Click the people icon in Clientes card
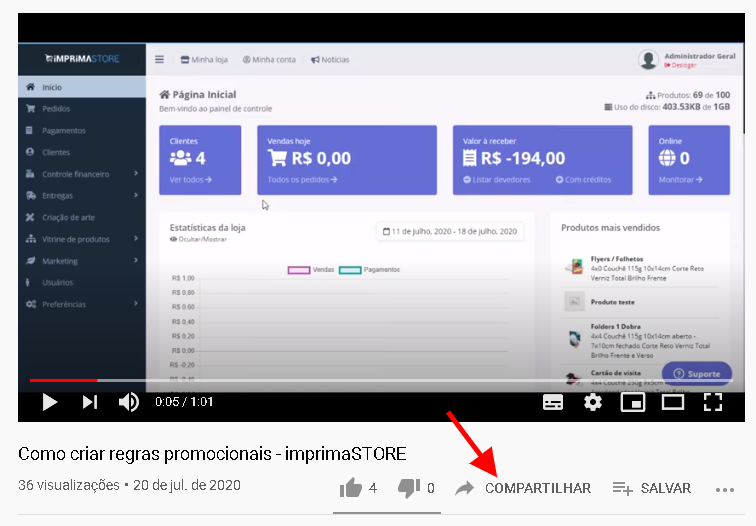Image resolution: width=756 pixels, height=526 pixels. coord(180,158)
